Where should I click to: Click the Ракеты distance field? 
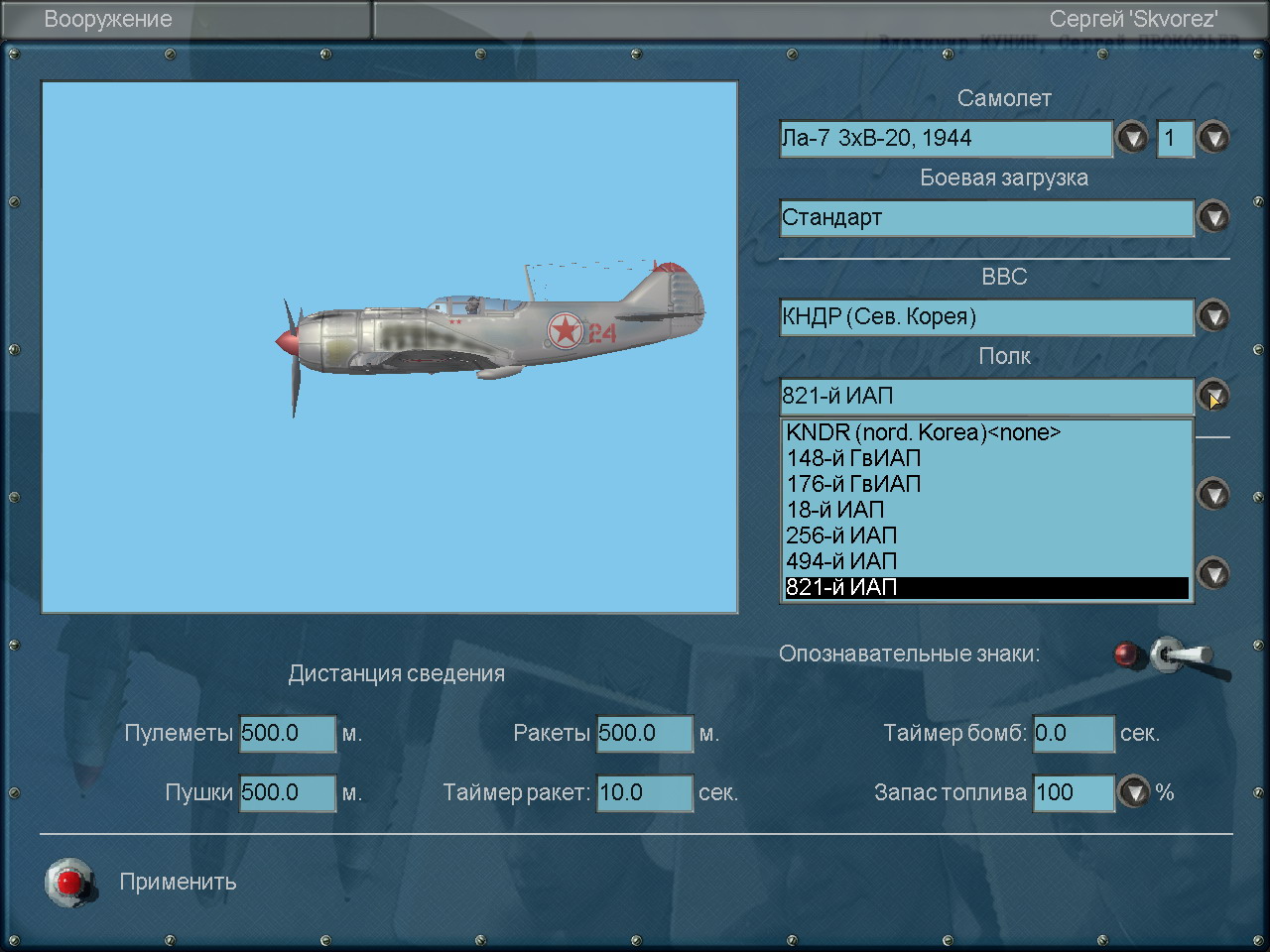[x=645, y=734]
